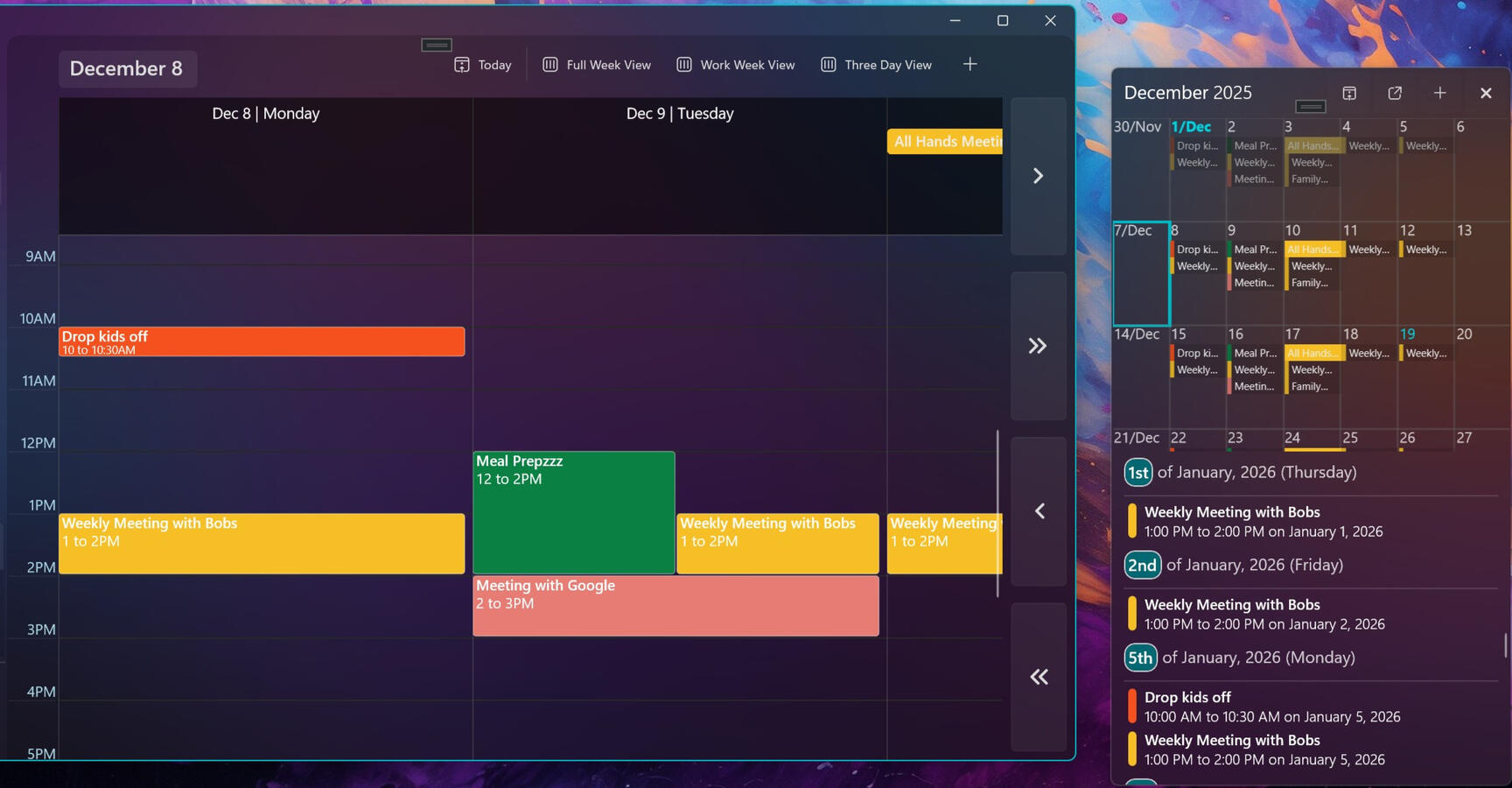Go back a day with the left chevron
This screenshot has height=788, width=1512.
point(1038,510)
